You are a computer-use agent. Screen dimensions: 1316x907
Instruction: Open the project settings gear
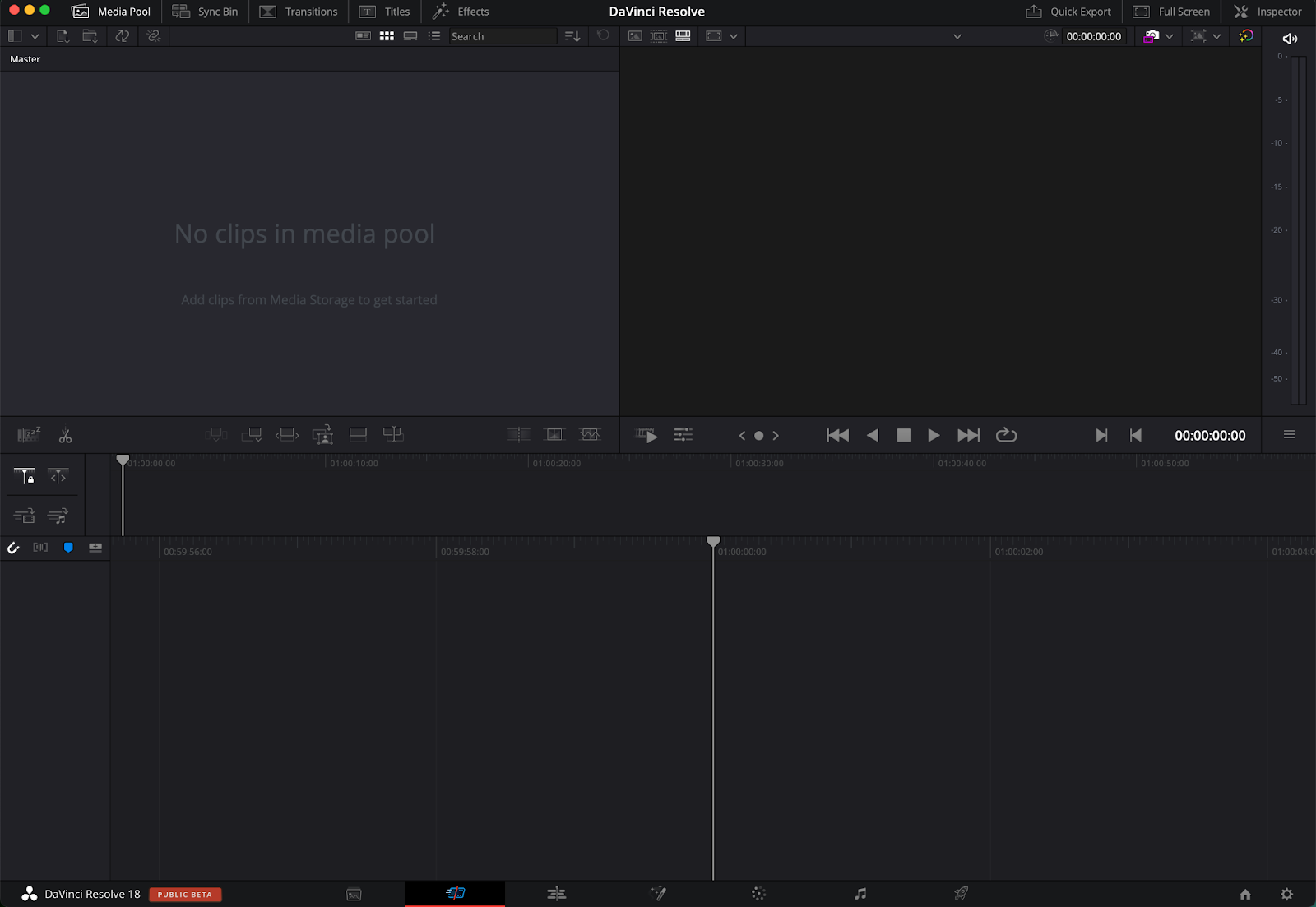pos(1287,893)
